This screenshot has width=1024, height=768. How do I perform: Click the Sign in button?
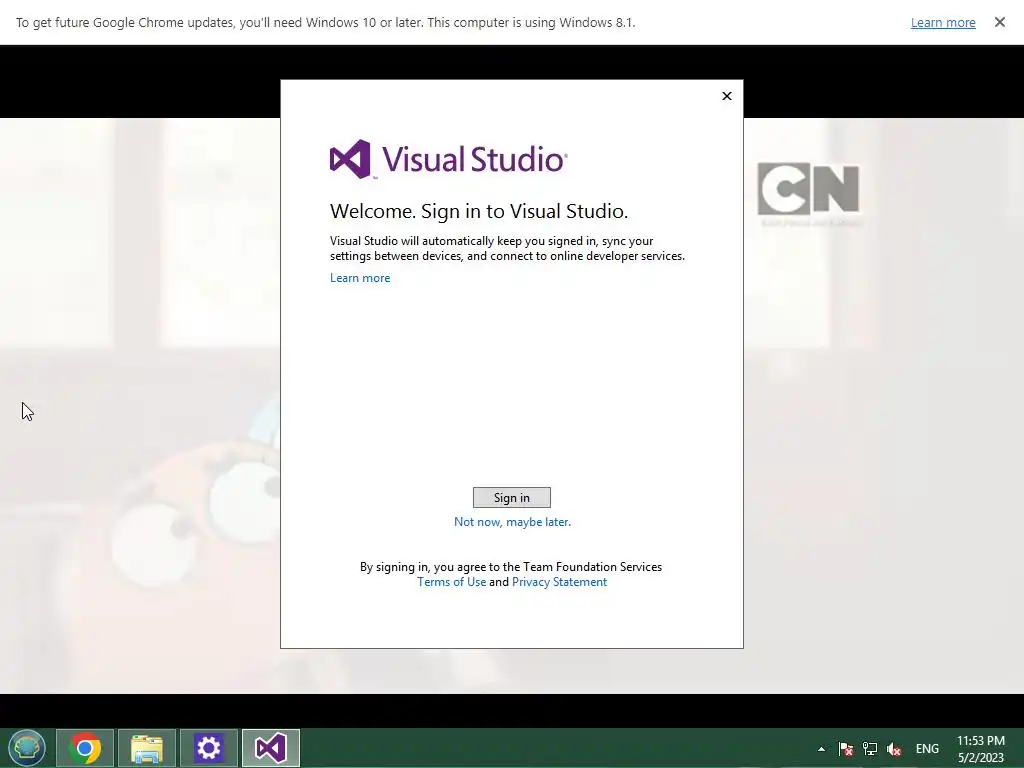pyautogui.click(x=511, y=498)
